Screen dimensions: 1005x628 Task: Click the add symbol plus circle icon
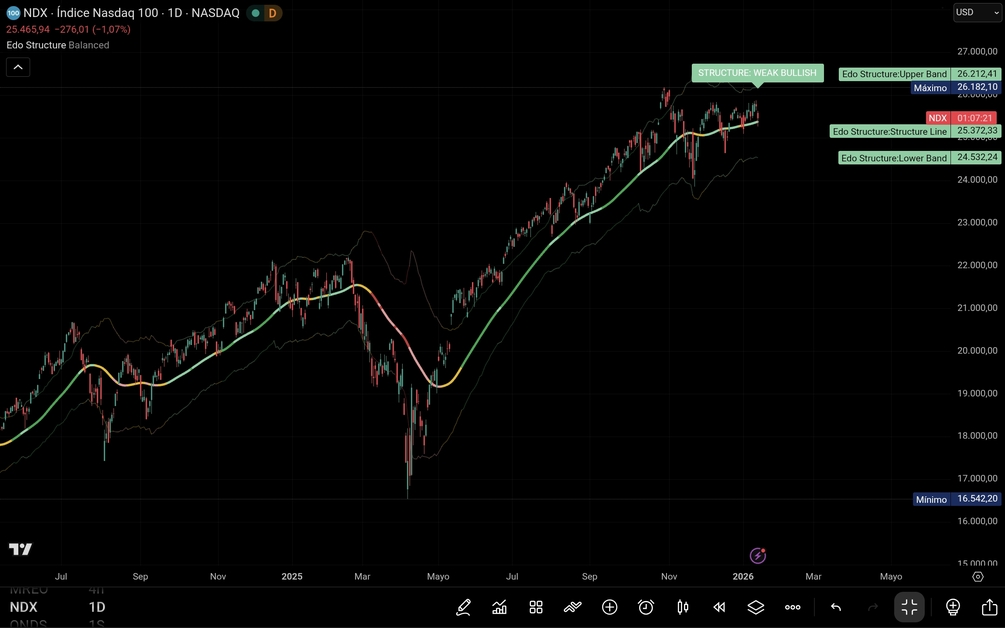tap(610, 607)
